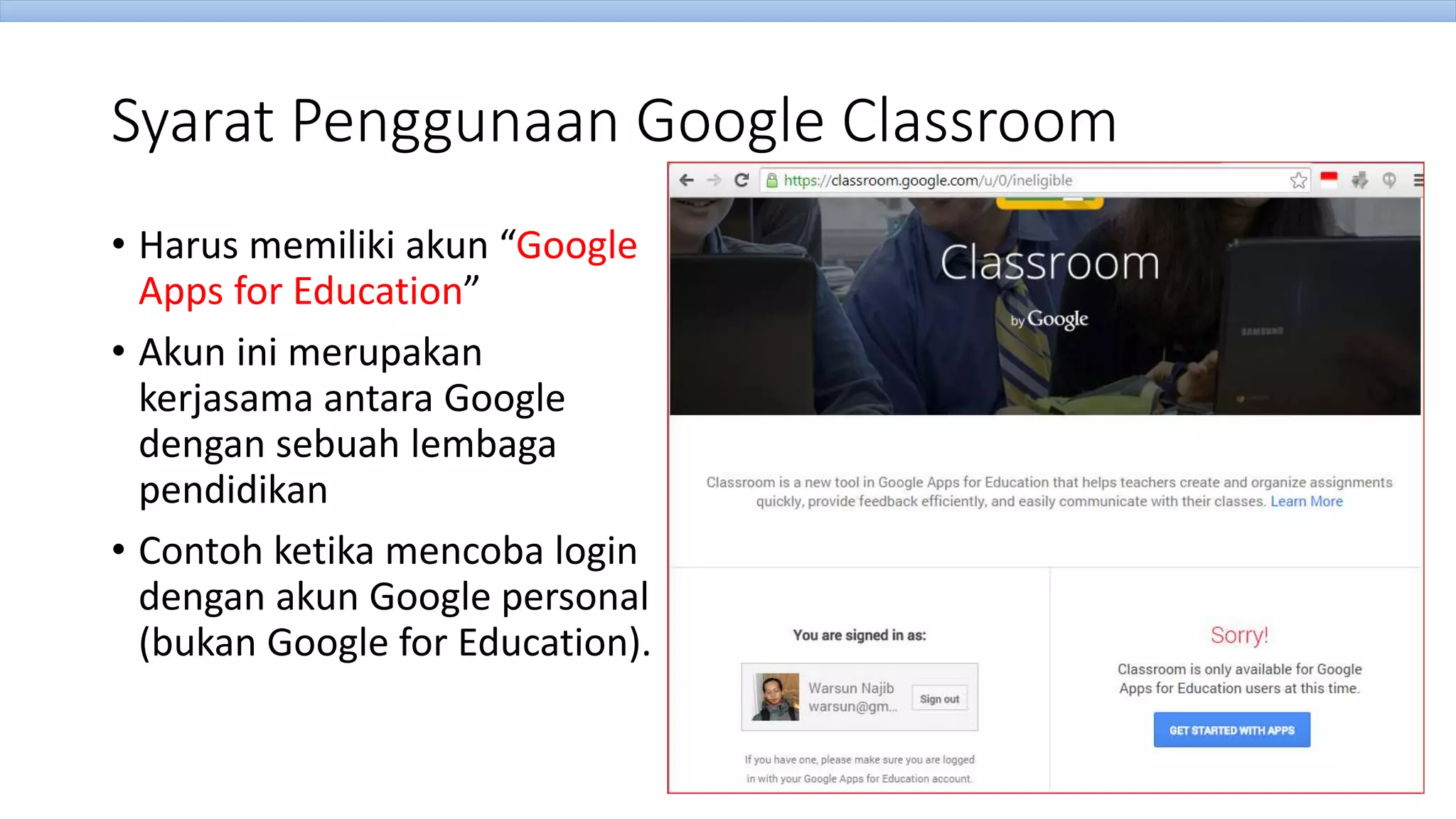The height and width of the screenshot is (819, 1456).
Task: Bookmark page with the star icon
Action: (1298, 181)
